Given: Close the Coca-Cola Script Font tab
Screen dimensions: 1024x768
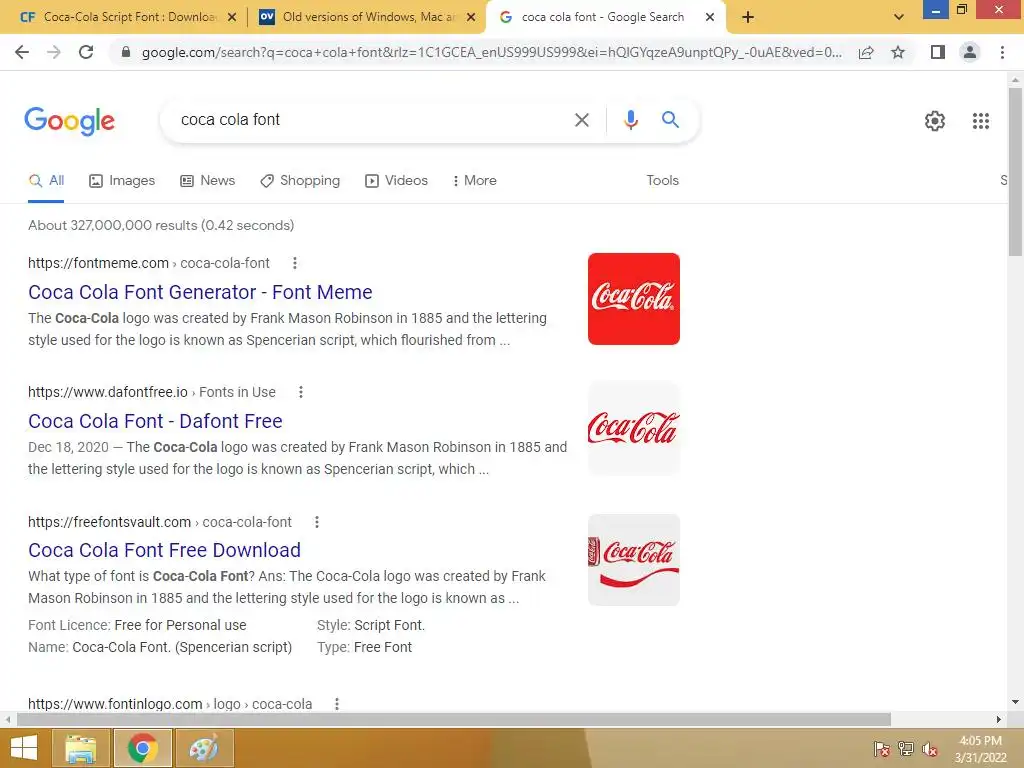Looking at the screenshot, I should 232,18.
